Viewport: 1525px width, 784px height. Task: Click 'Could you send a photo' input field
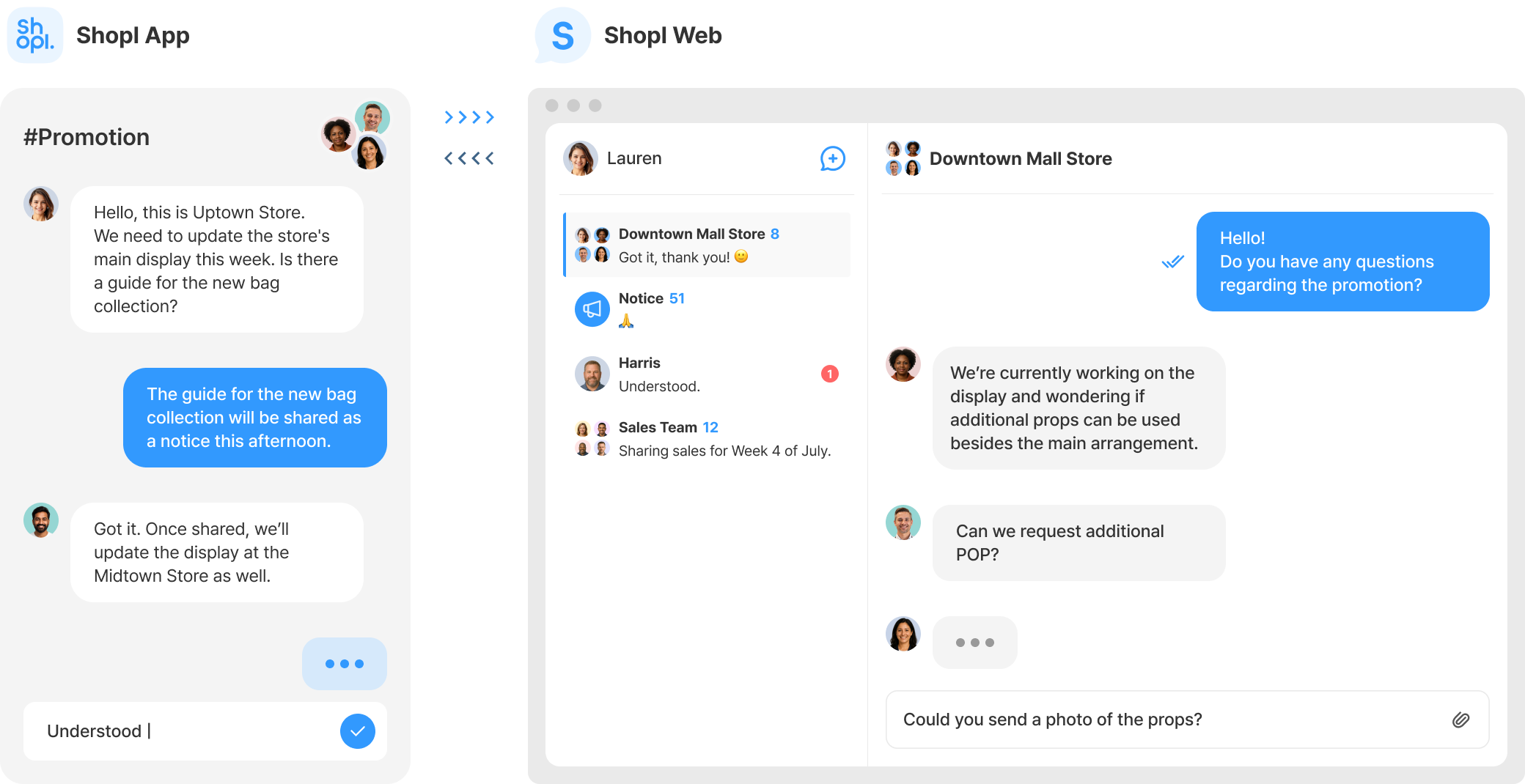(1187, 720)
